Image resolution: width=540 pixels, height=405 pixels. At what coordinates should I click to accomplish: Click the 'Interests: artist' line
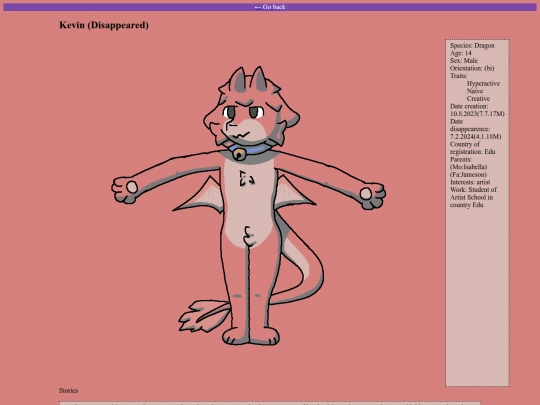[470, 182]
